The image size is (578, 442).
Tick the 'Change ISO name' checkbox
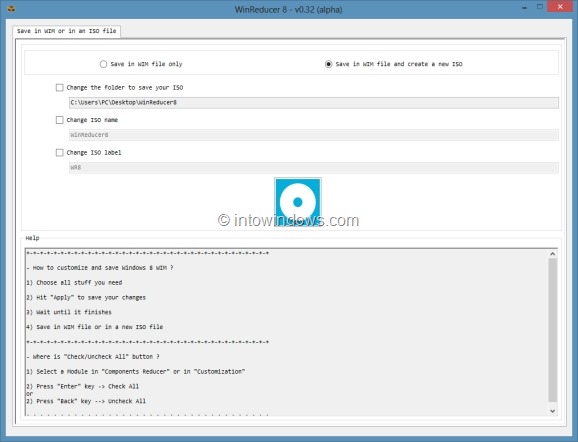click(59, 120)
